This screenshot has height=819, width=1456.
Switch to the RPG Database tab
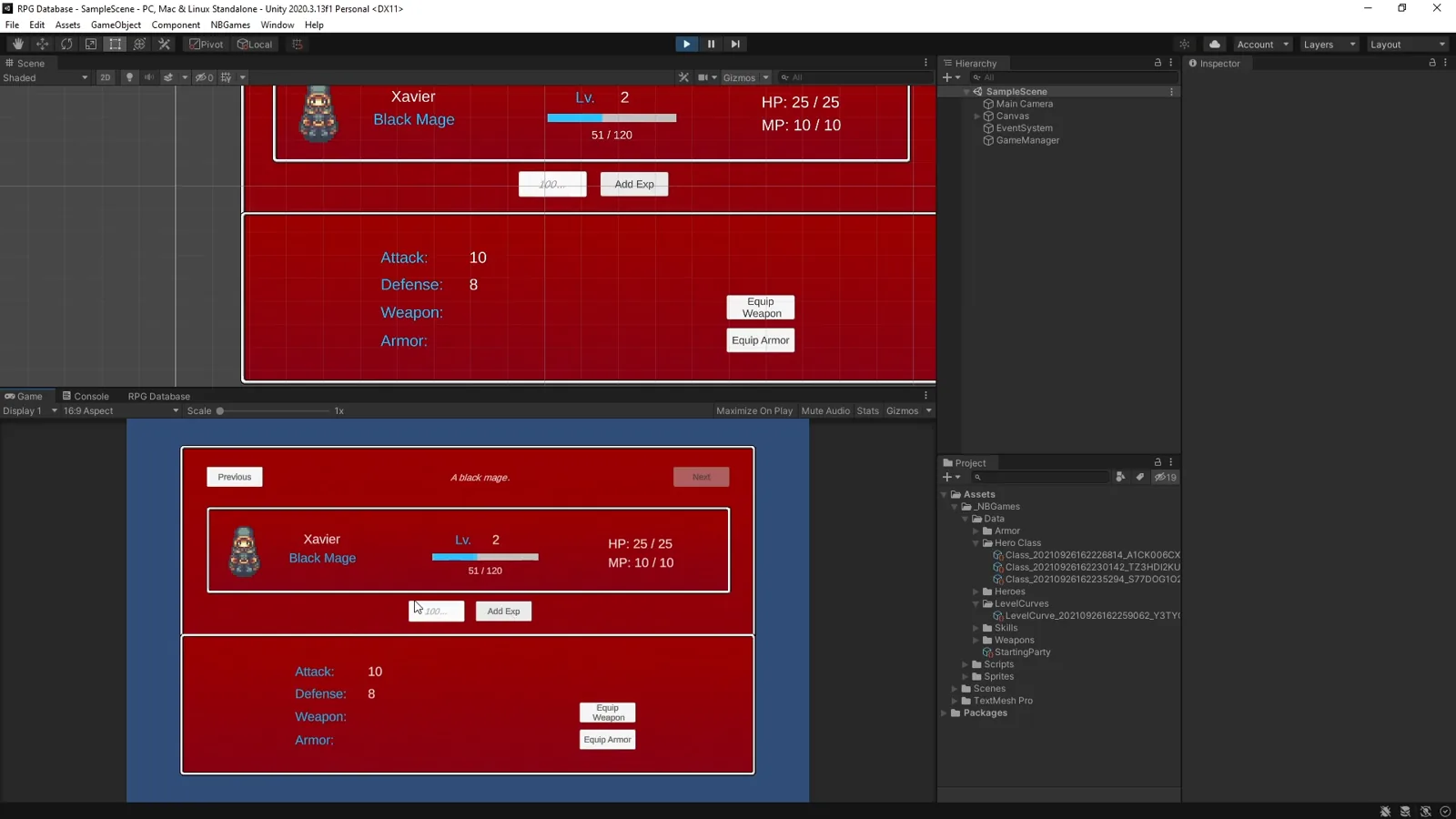coord(159,396)
